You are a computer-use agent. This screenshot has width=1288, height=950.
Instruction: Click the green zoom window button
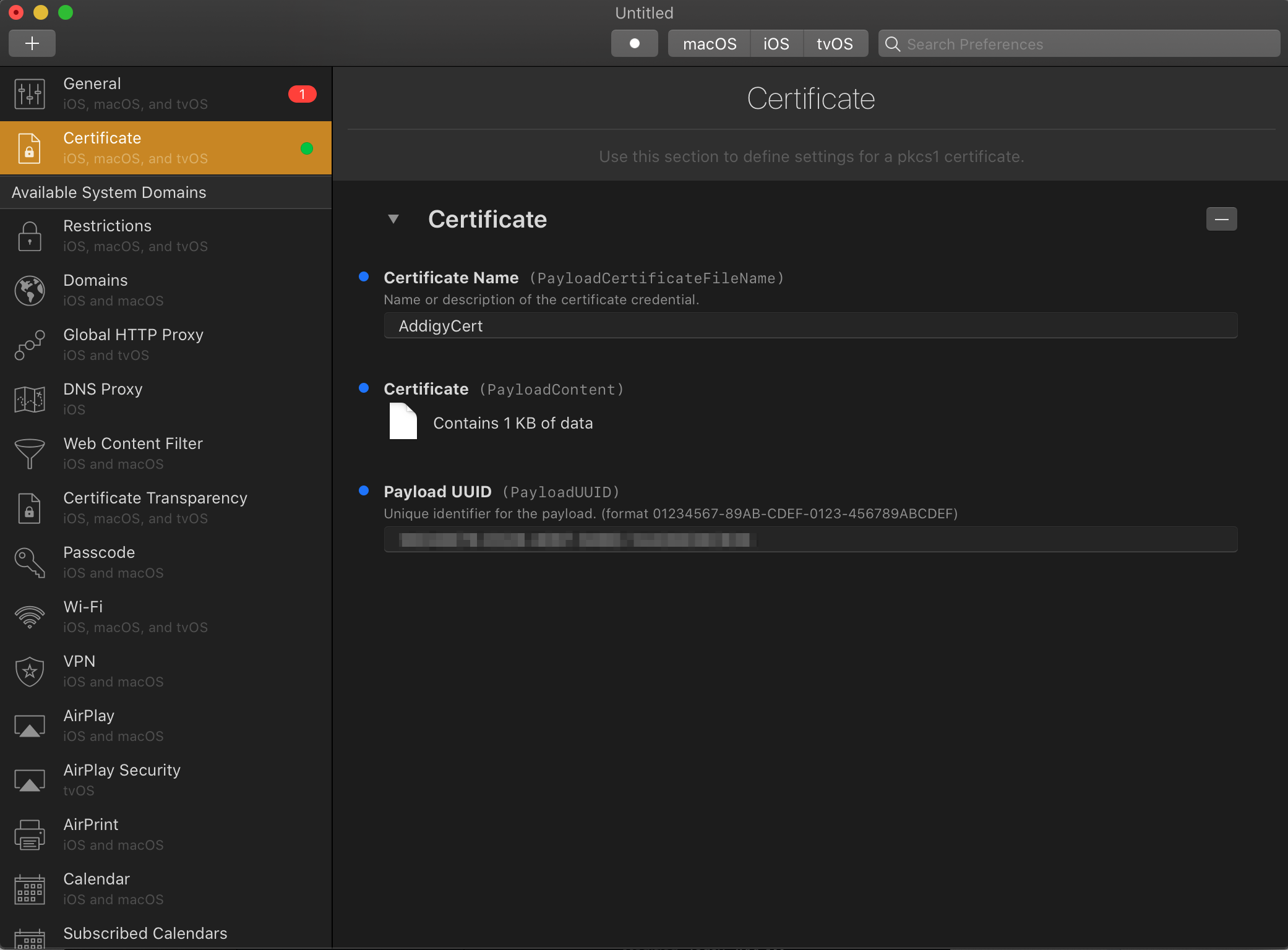tap(66, 12)
